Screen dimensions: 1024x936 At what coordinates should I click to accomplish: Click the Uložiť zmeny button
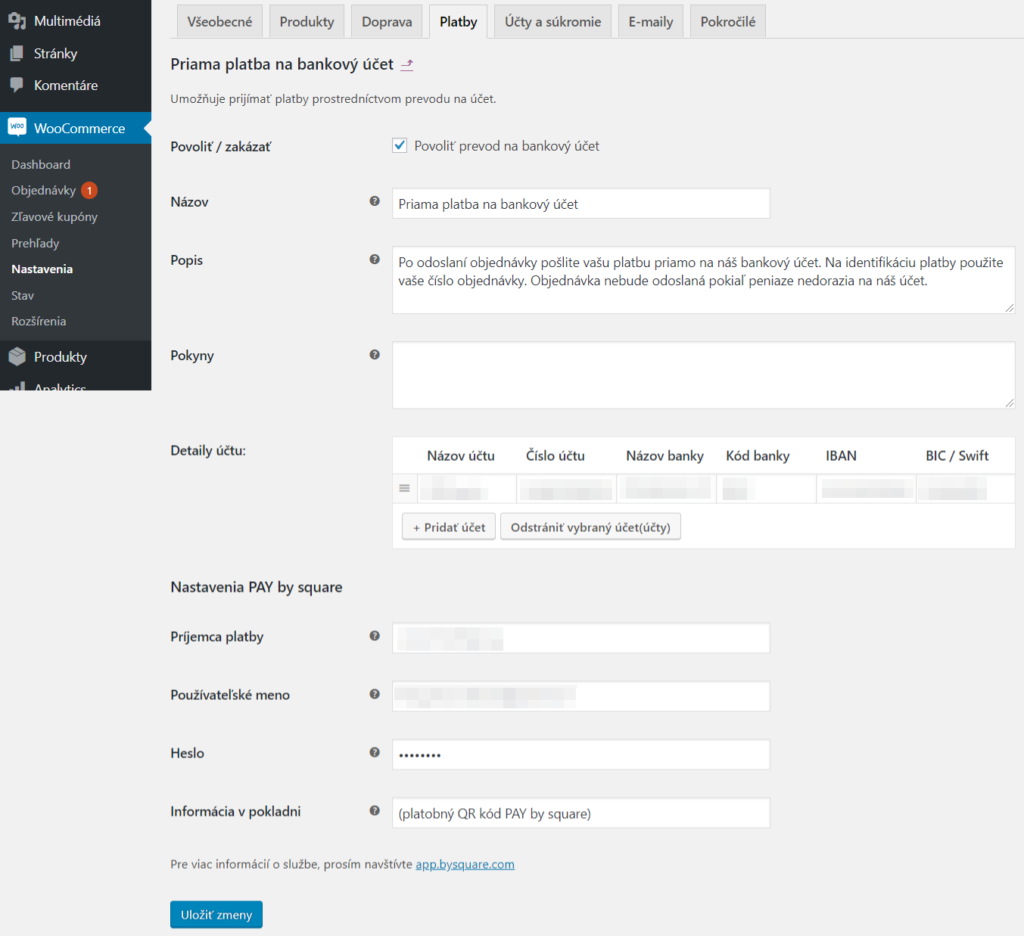pos(216,914)
